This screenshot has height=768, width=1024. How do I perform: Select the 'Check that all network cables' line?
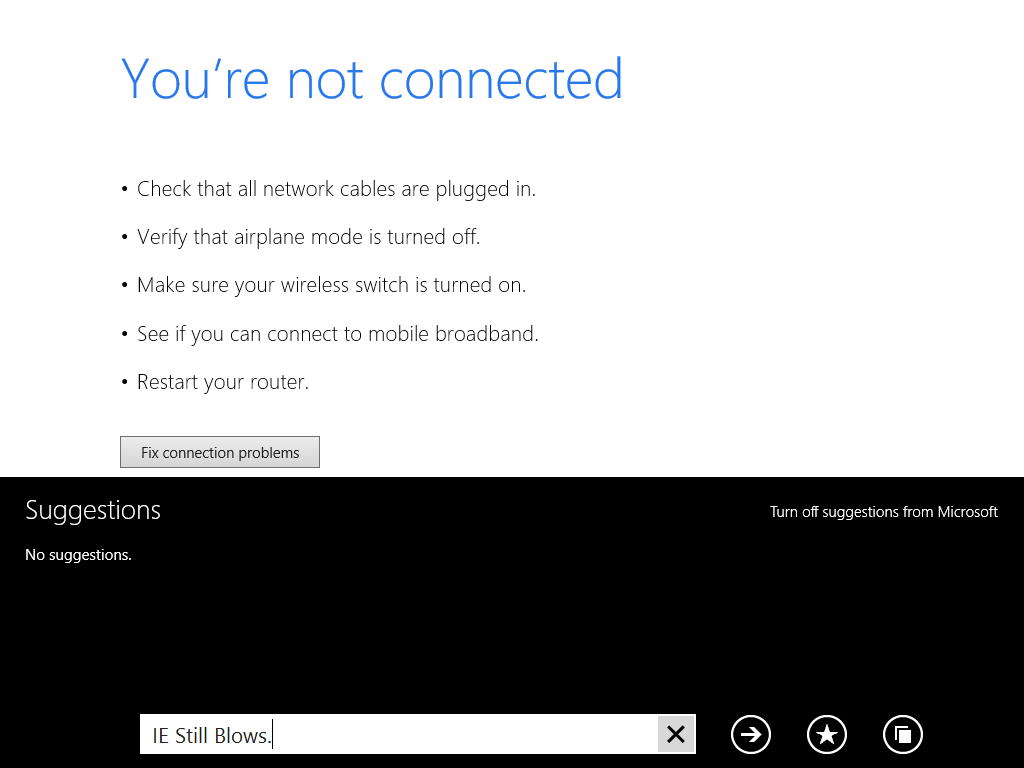(336, 189)
